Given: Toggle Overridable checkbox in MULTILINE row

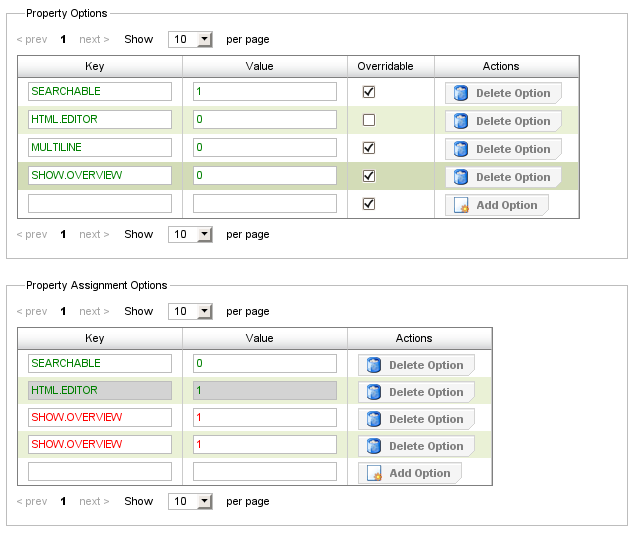Looking at the screenshot, I should [x=369, y=148].
